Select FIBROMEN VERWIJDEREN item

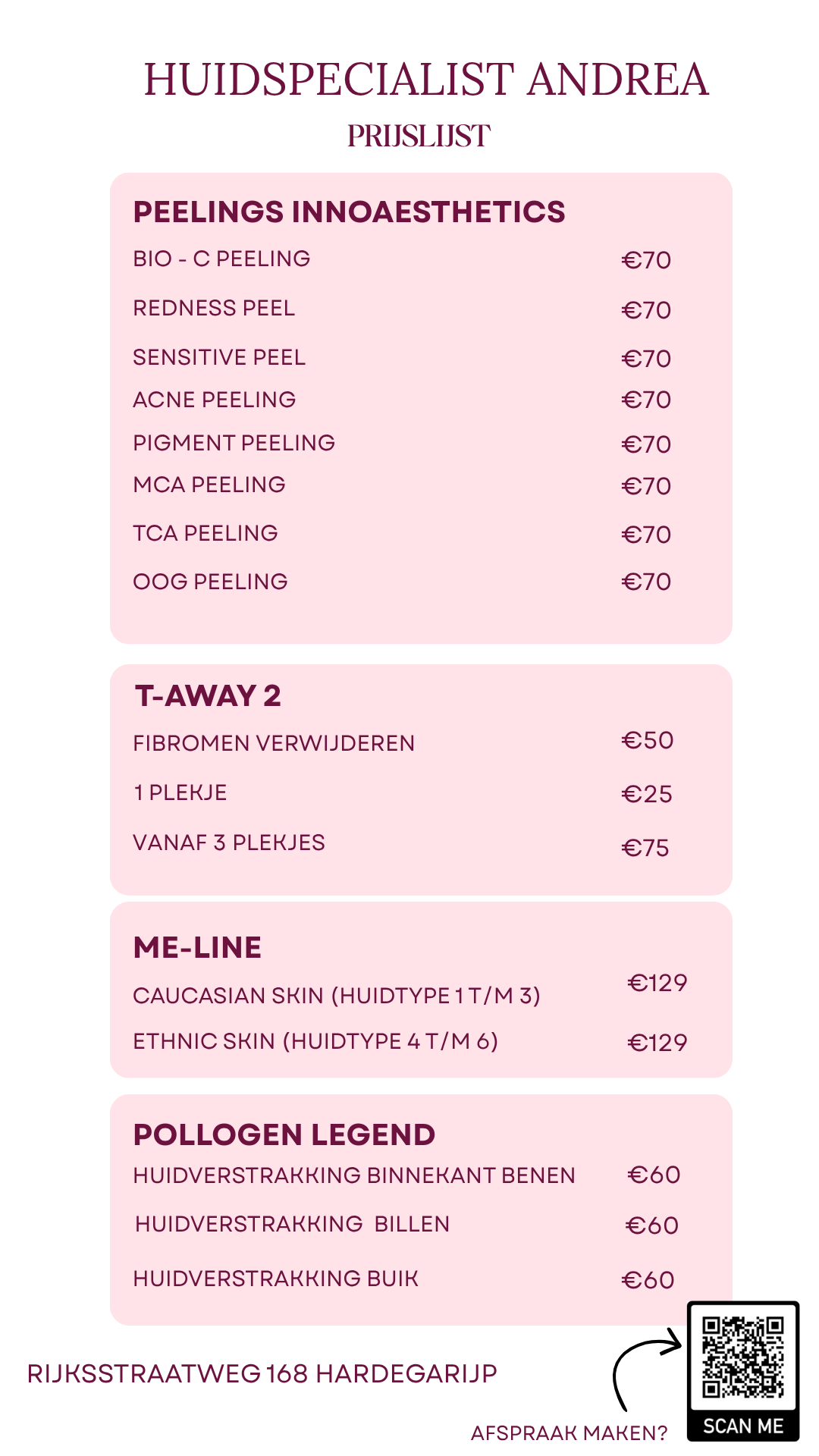(274, 743)
